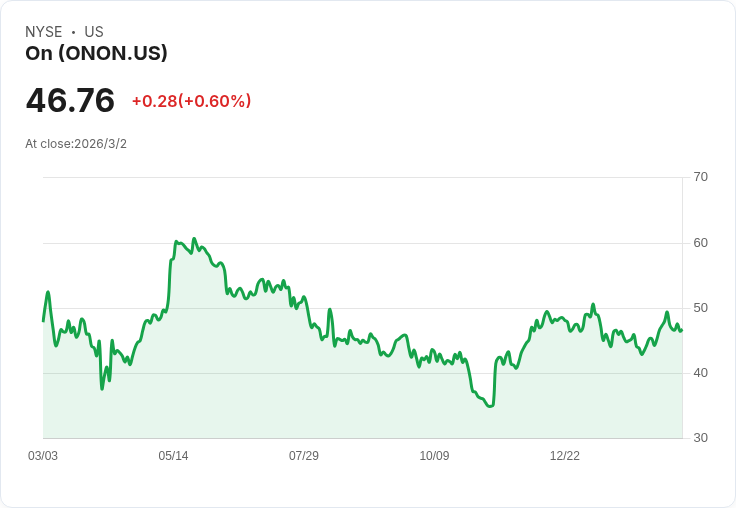Click the 50 value on price axis
The width and height of the screenshot is (736, 508).
click(700, 308)
